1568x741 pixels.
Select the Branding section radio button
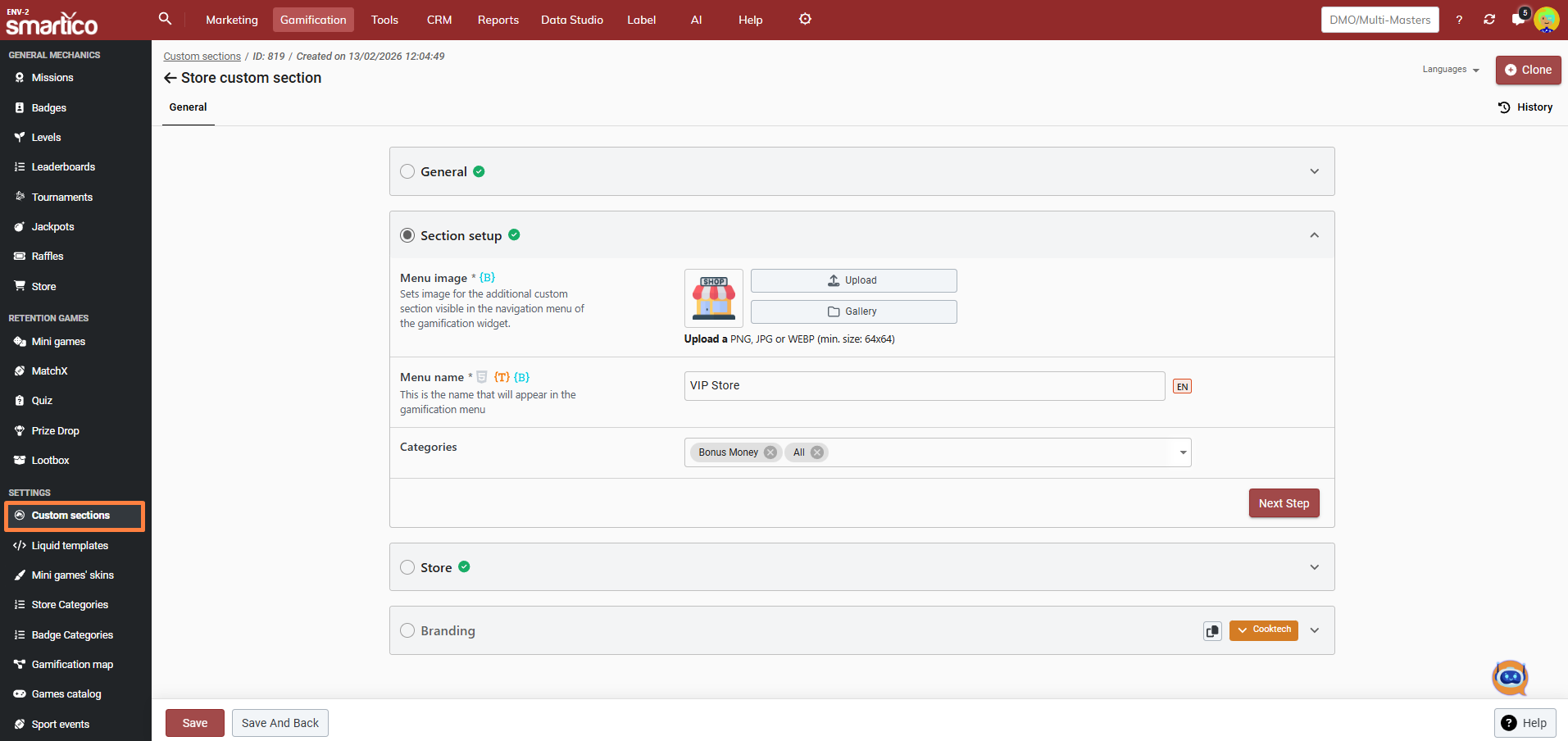tap(407, 630)
